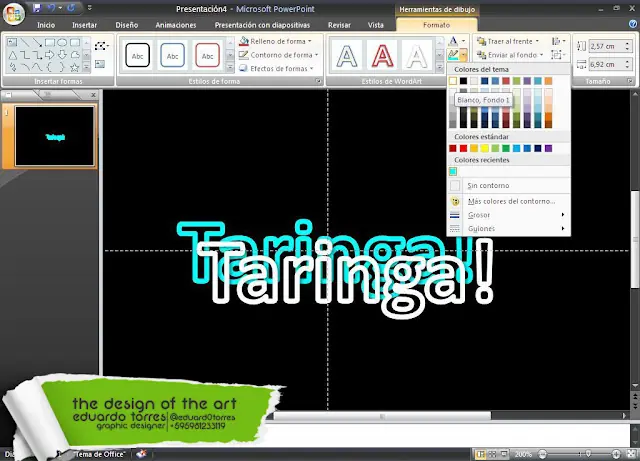Open the Animaciones ribbon tab
640x461 pixels.
click(176, 25)
